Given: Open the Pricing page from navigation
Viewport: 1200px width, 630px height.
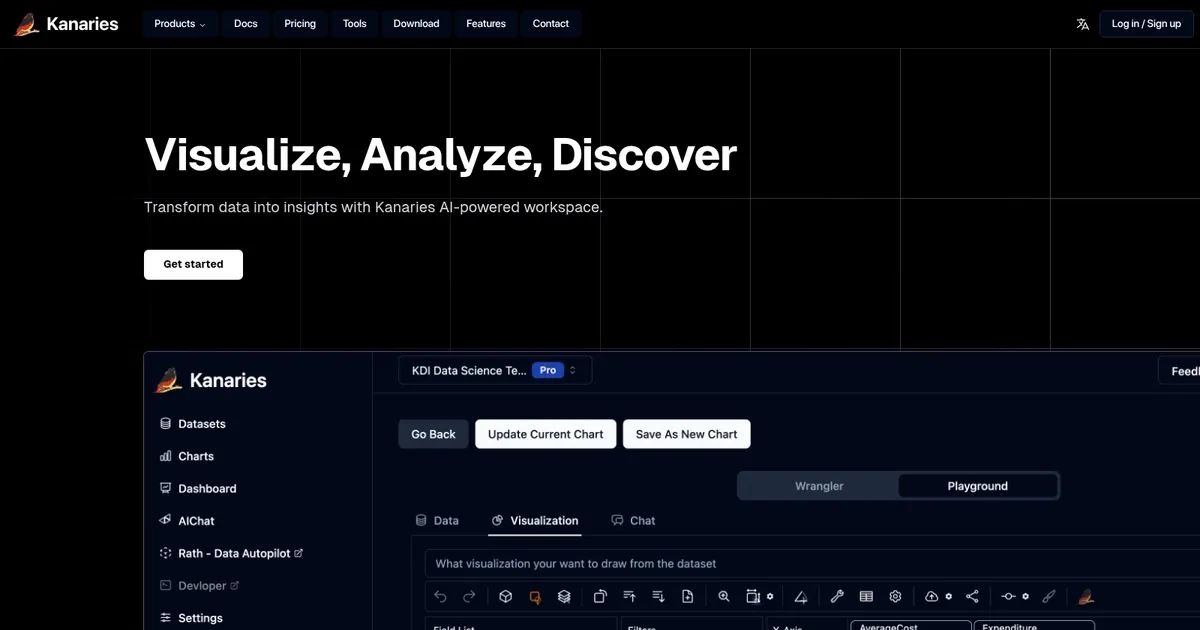Looking at the screenshot, I should click(x=300, y=24).
